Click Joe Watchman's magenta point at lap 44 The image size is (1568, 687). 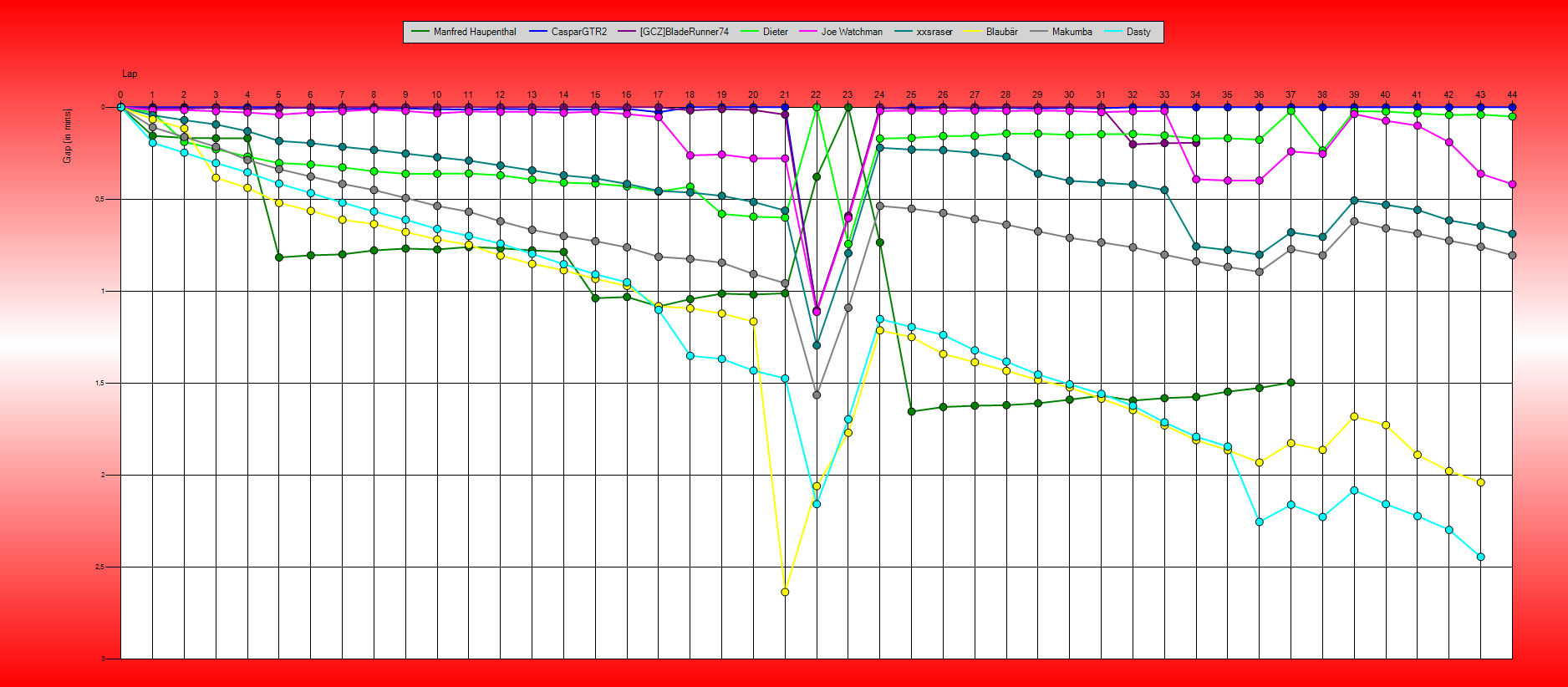coord(1512,184)
